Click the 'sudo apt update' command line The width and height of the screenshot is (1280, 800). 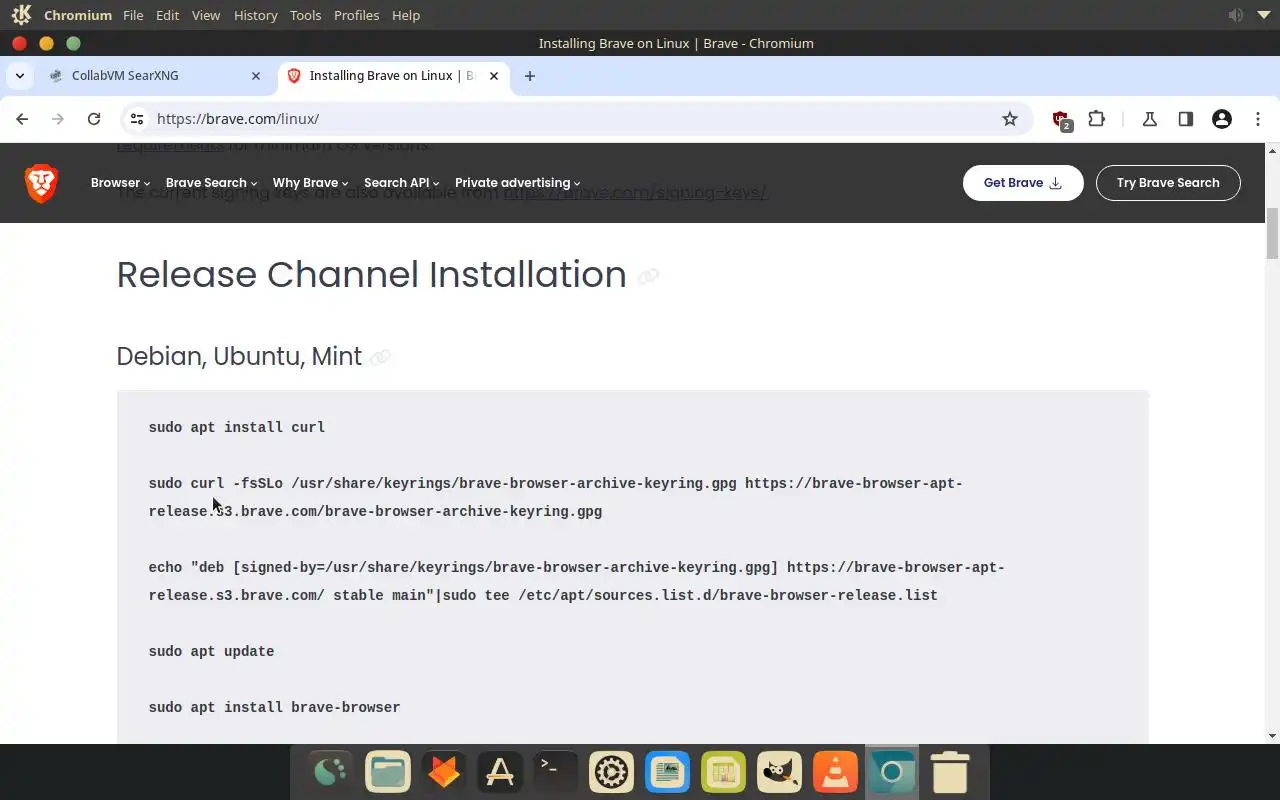coord(211,651)
